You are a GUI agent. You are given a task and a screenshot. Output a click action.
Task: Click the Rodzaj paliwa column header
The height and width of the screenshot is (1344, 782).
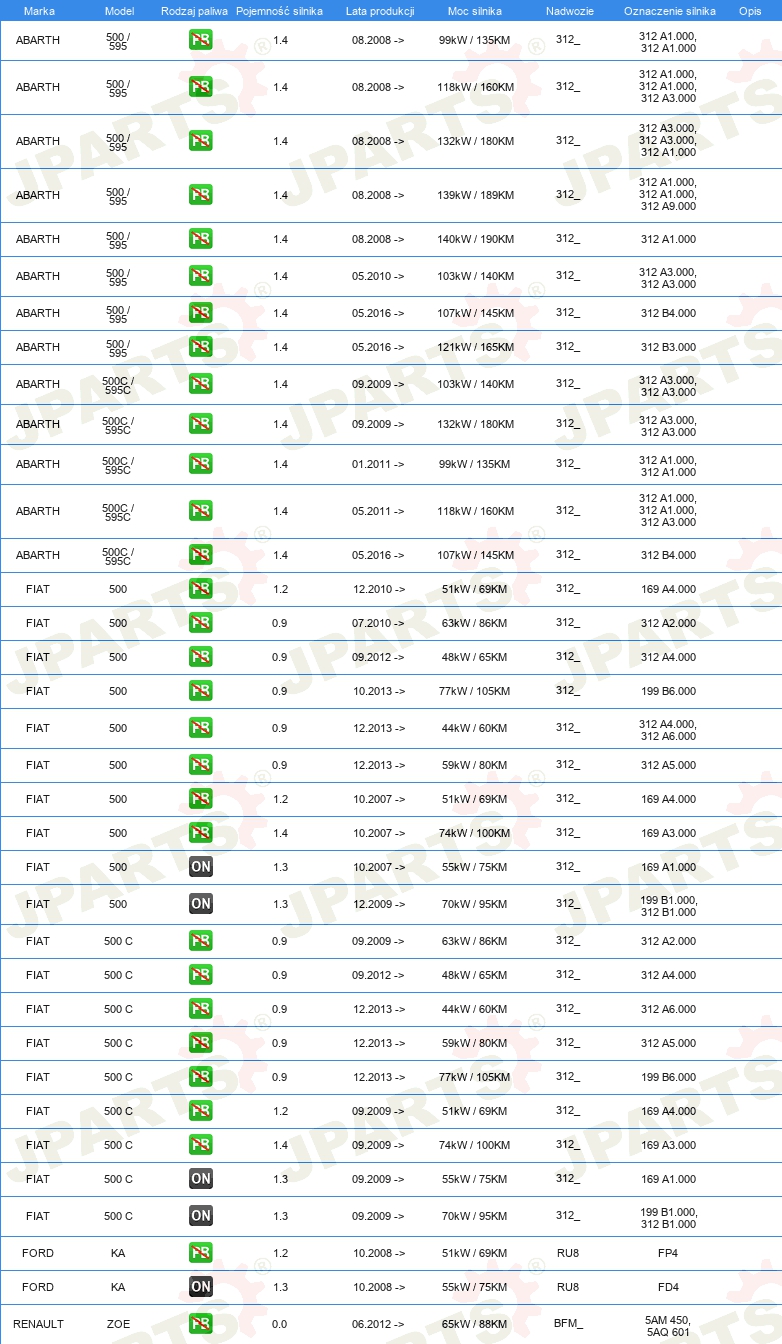click(194, 10)
